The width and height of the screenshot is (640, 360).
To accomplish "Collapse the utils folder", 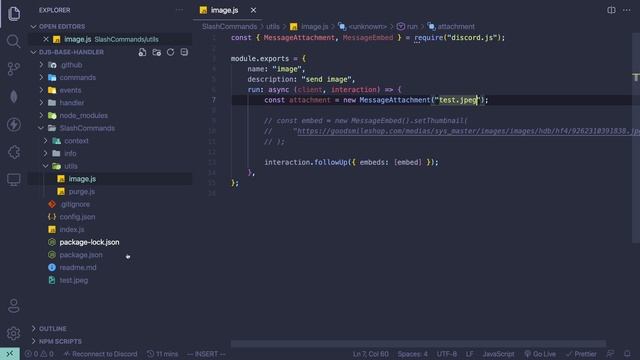I will click(x=71, y=166).
